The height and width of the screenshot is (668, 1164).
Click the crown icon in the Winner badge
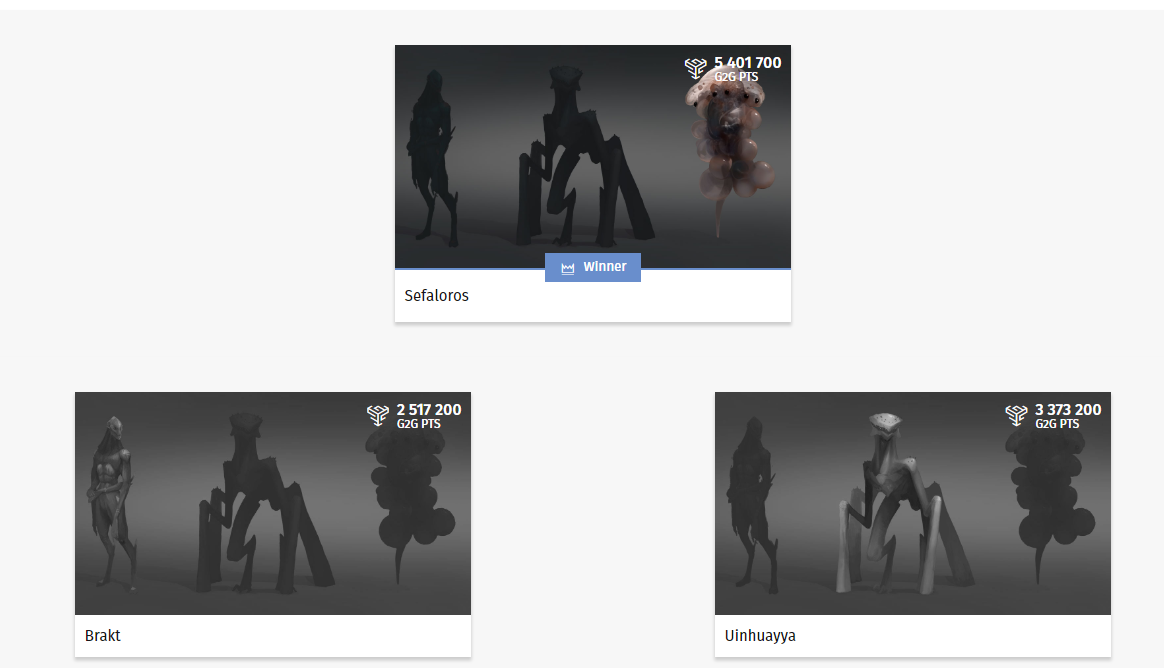point(568,268)
